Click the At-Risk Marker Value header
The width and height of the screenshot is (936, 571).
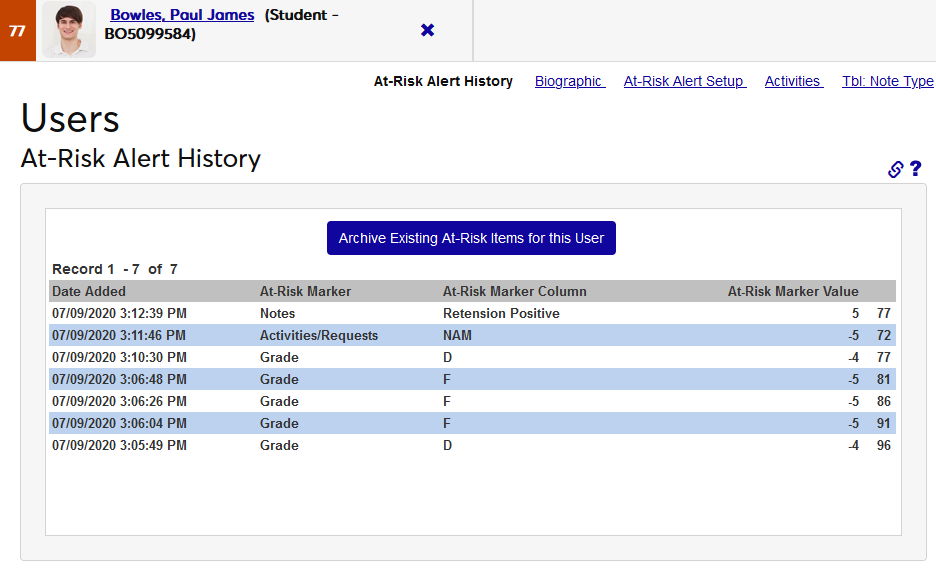click(792, 292)
